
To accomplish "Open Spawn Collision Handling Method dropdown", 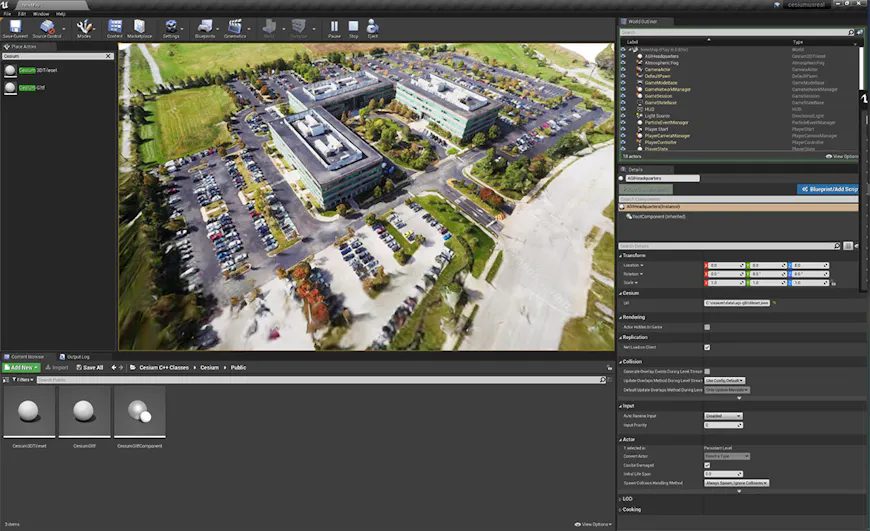I will coord(736,482).
